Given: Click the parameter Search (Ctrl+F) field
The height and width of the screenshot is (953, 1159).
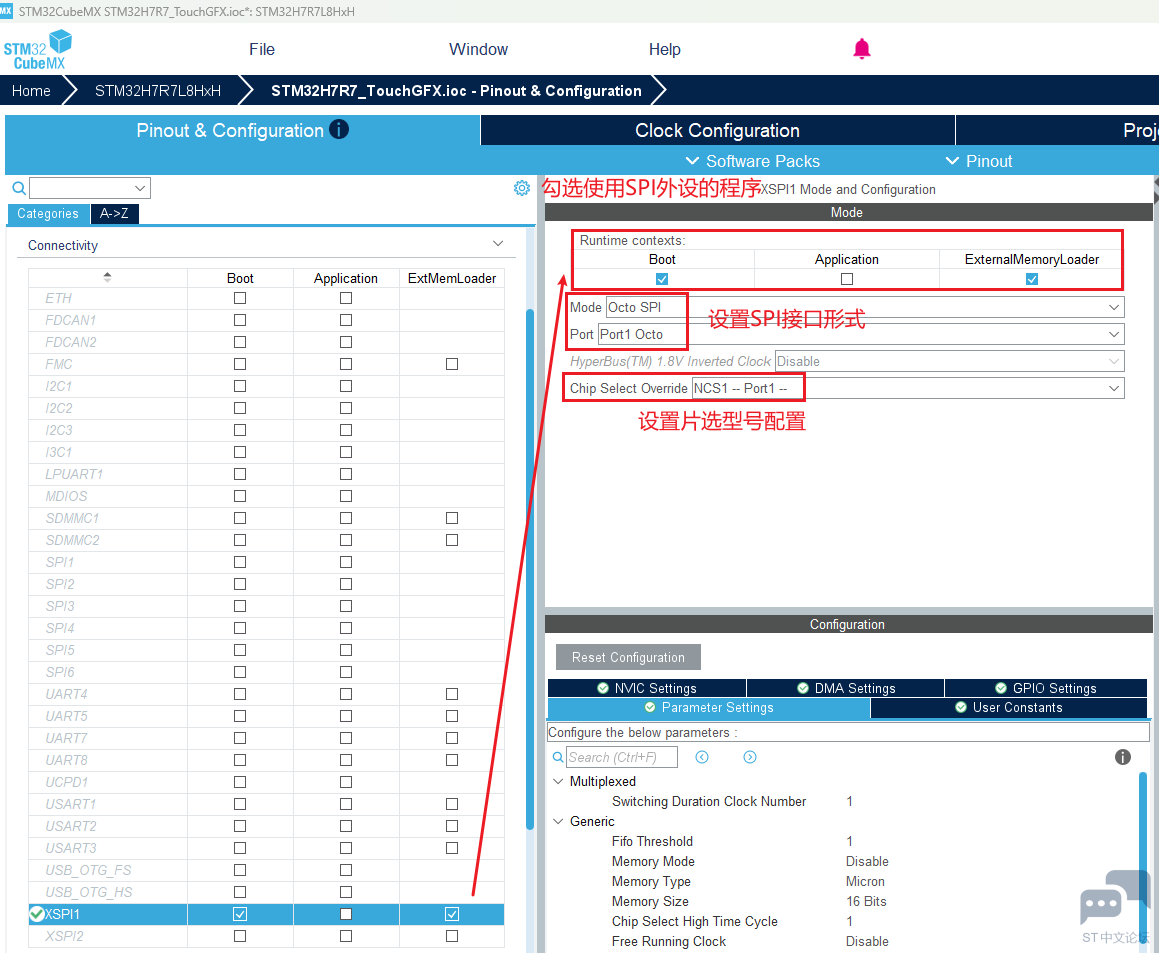Looking at the screenshot, I should click(x=622, y=757).
